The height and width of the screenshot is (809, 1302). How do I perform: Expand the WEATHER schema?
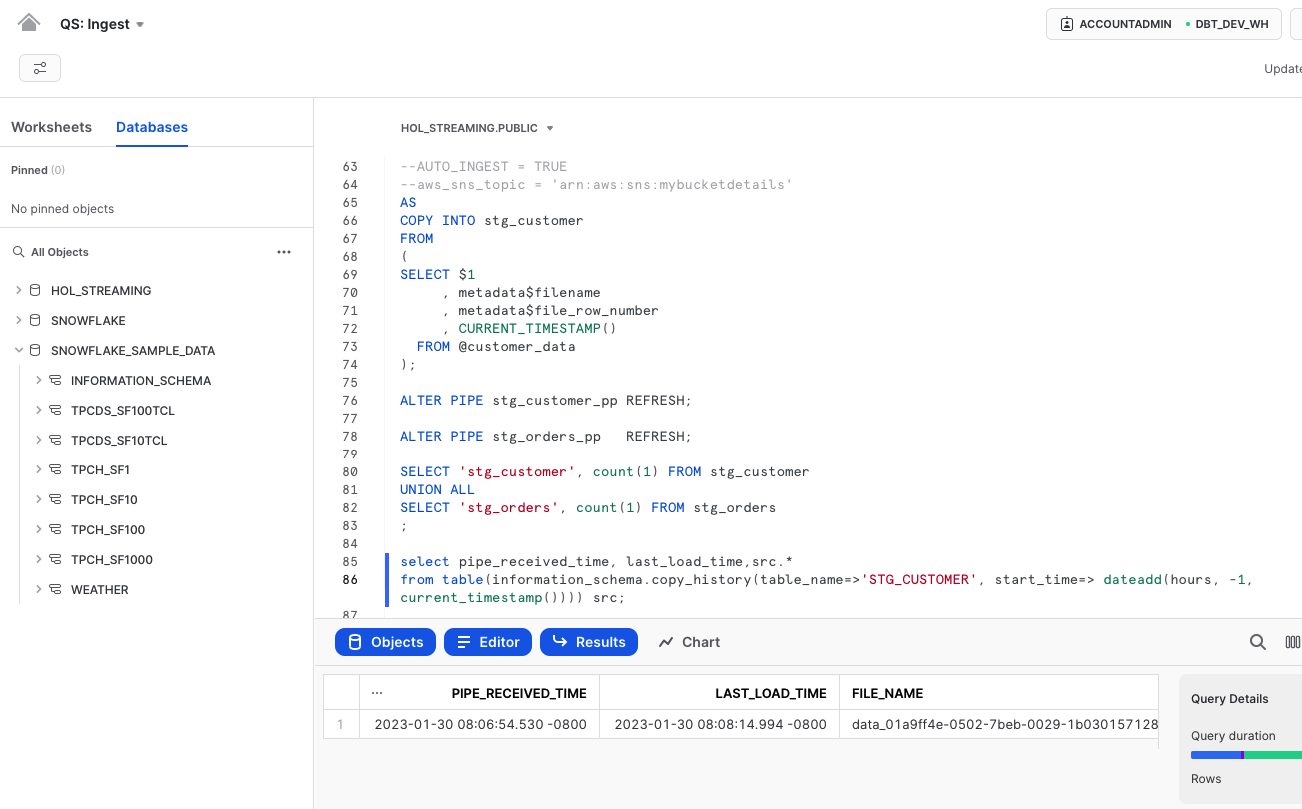pos(38,590)
